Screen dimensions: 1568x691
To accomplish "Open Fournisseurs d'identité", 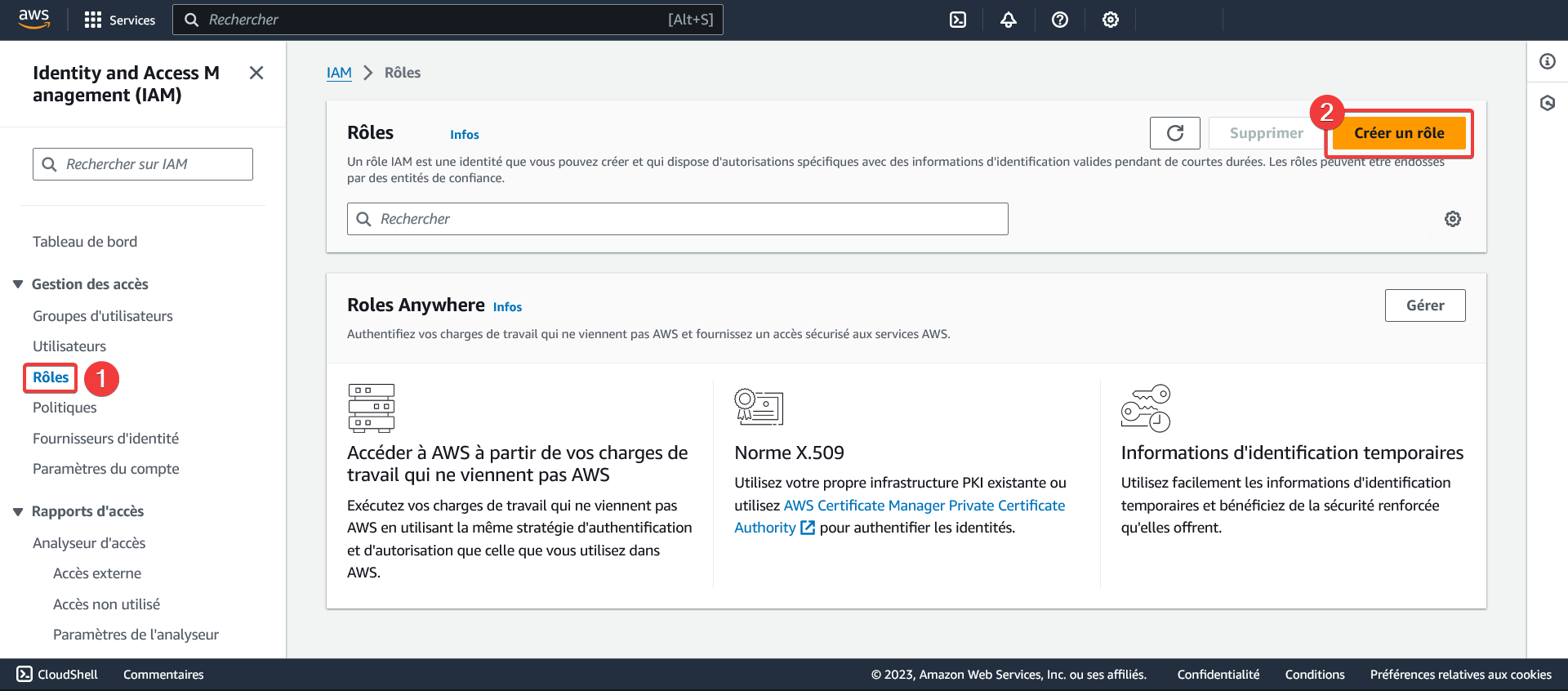I will tap(105, 439).
